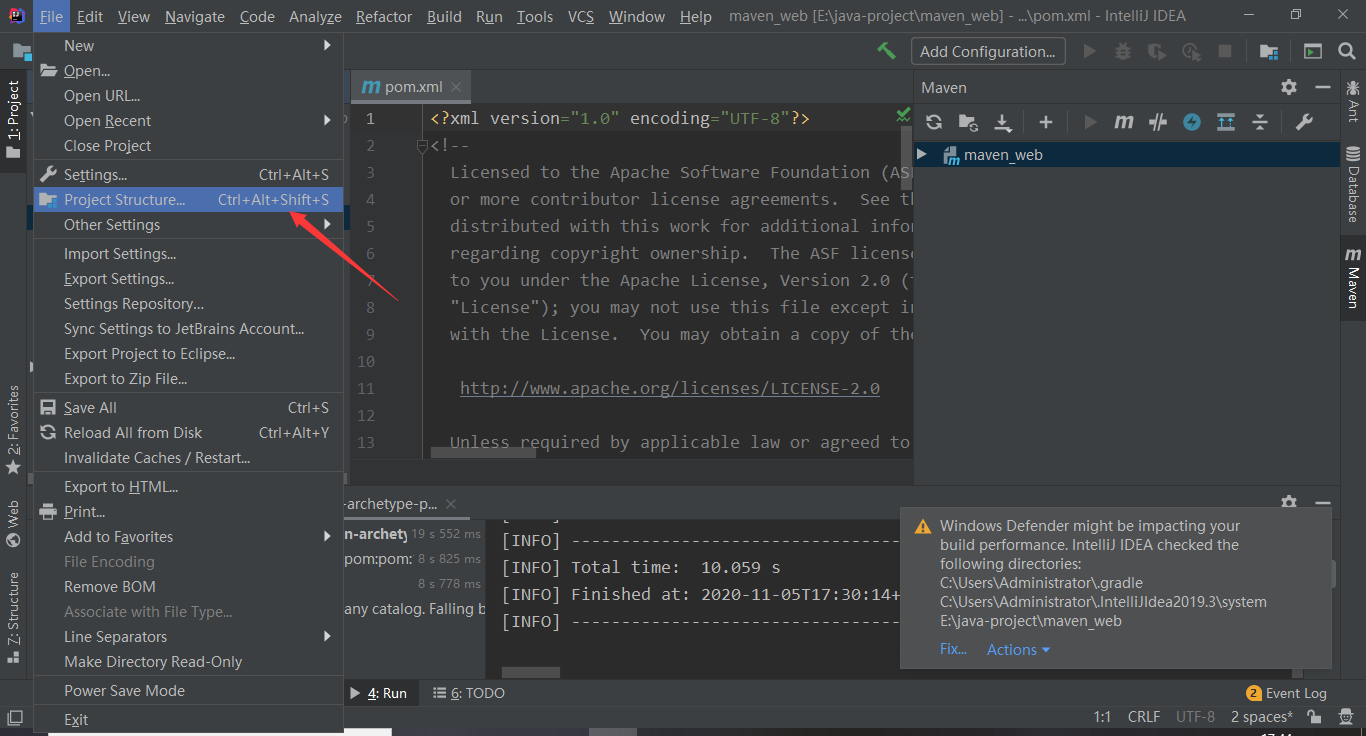This screenshot has height=736, width=1366.
Task: Change CRLF line separator in status bar
Action: [x=1143, y=717]
